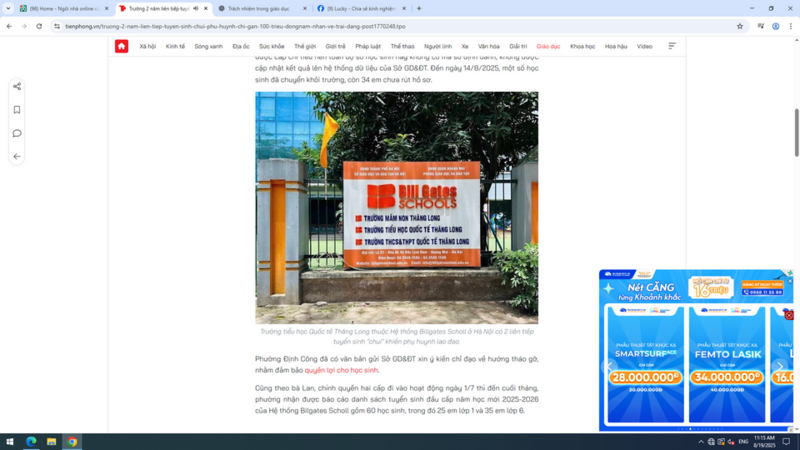Open the Thể thao section
This screenshot has width=800, height=450.
pyautogui.click(x=403, y=46)
